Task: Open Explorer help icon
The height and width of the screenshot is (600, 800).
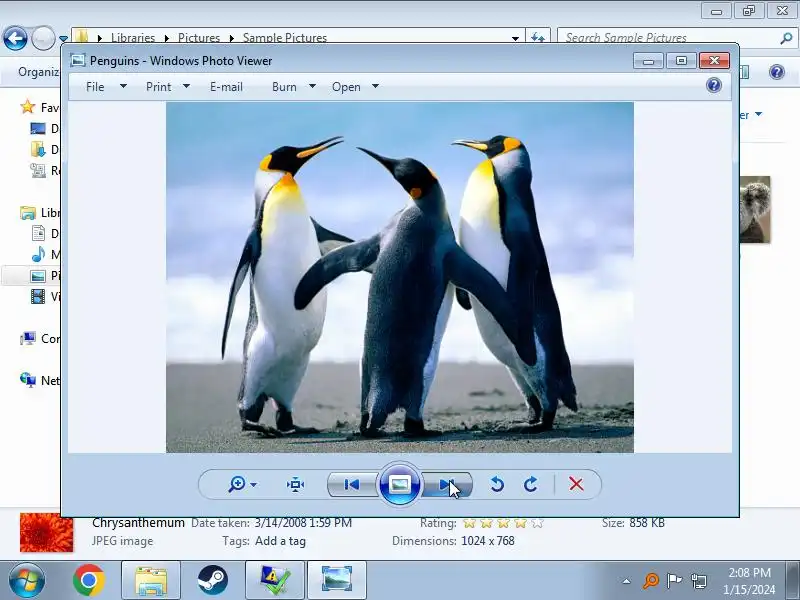Action: 777,72
